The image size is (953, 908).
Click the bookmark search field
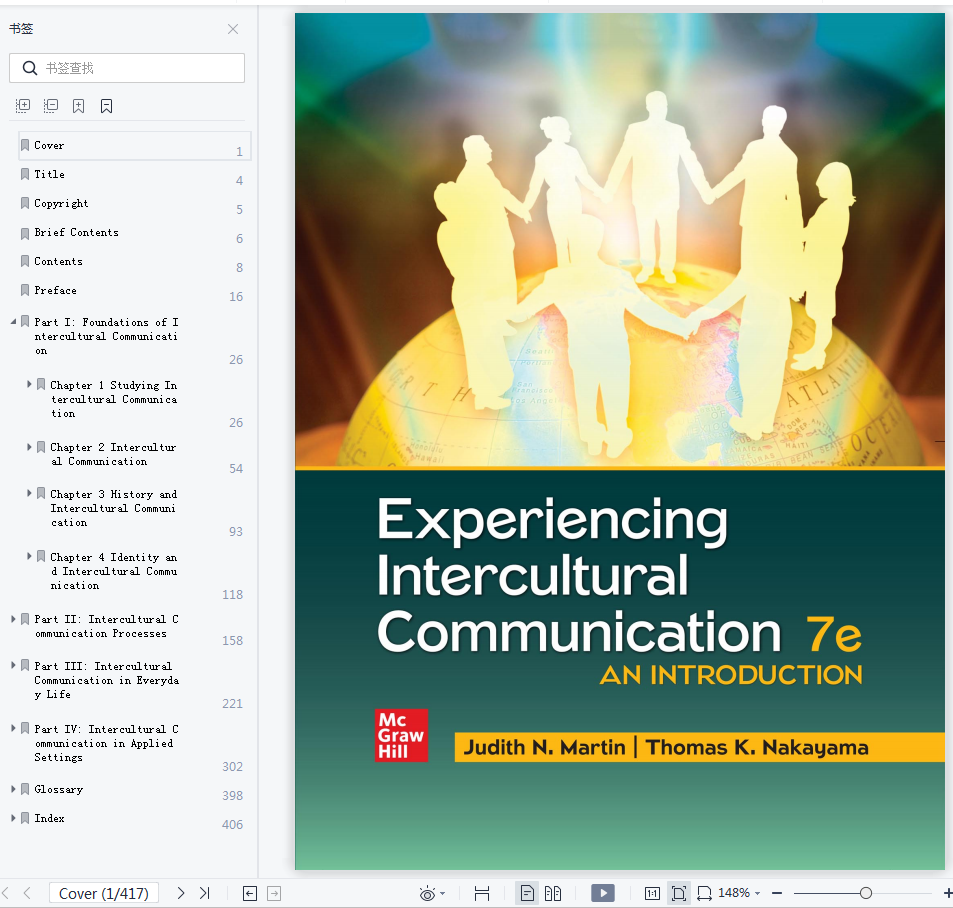tap(127, 68)
